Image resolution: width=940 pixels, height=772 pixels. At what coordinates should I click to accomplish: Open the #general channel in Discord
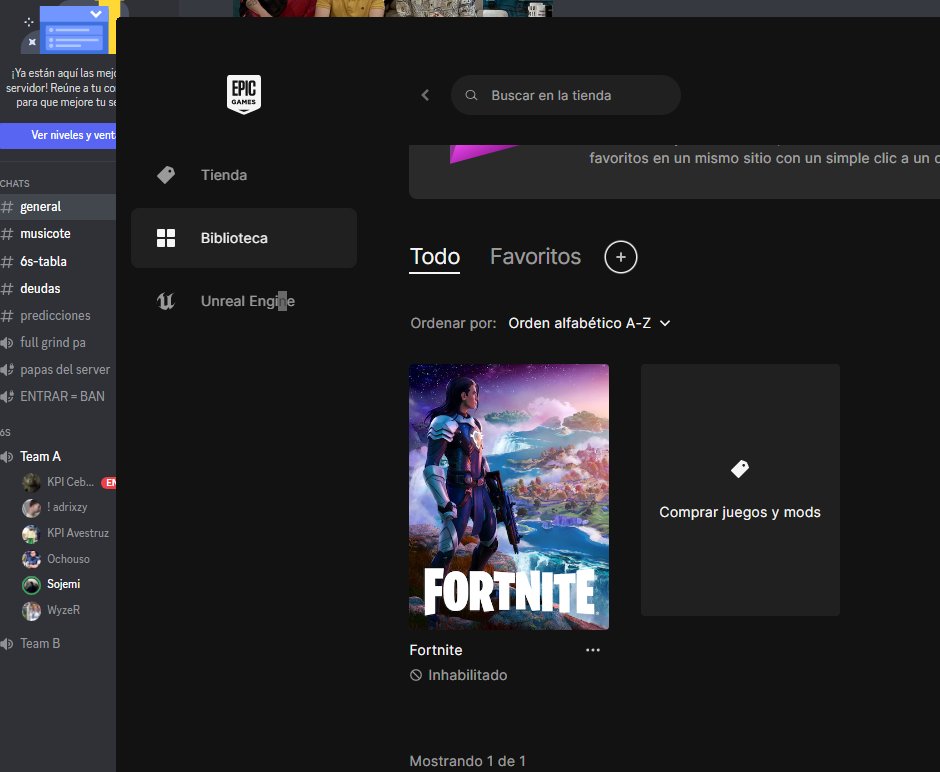(x=58, y=207)
